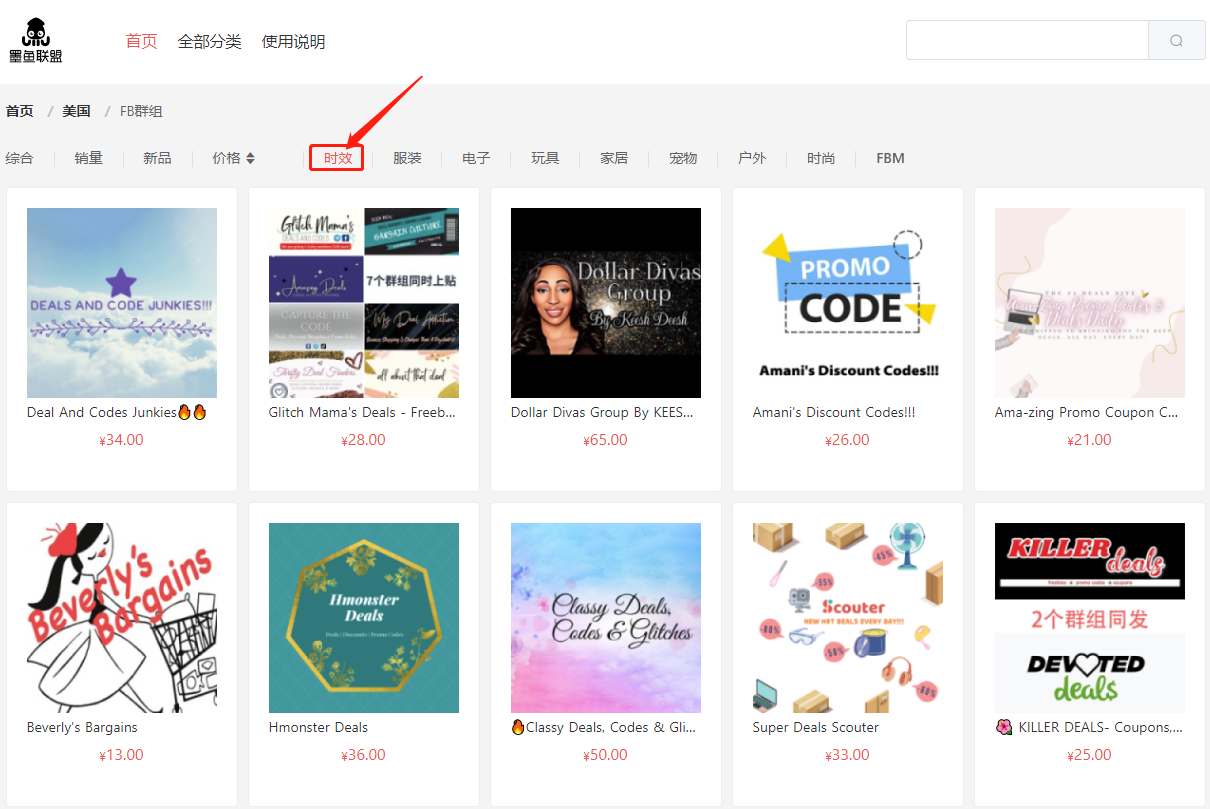This screenshot has height=809, width=1210.
Task: Filter by the FBM category
Action: point(890,158)
